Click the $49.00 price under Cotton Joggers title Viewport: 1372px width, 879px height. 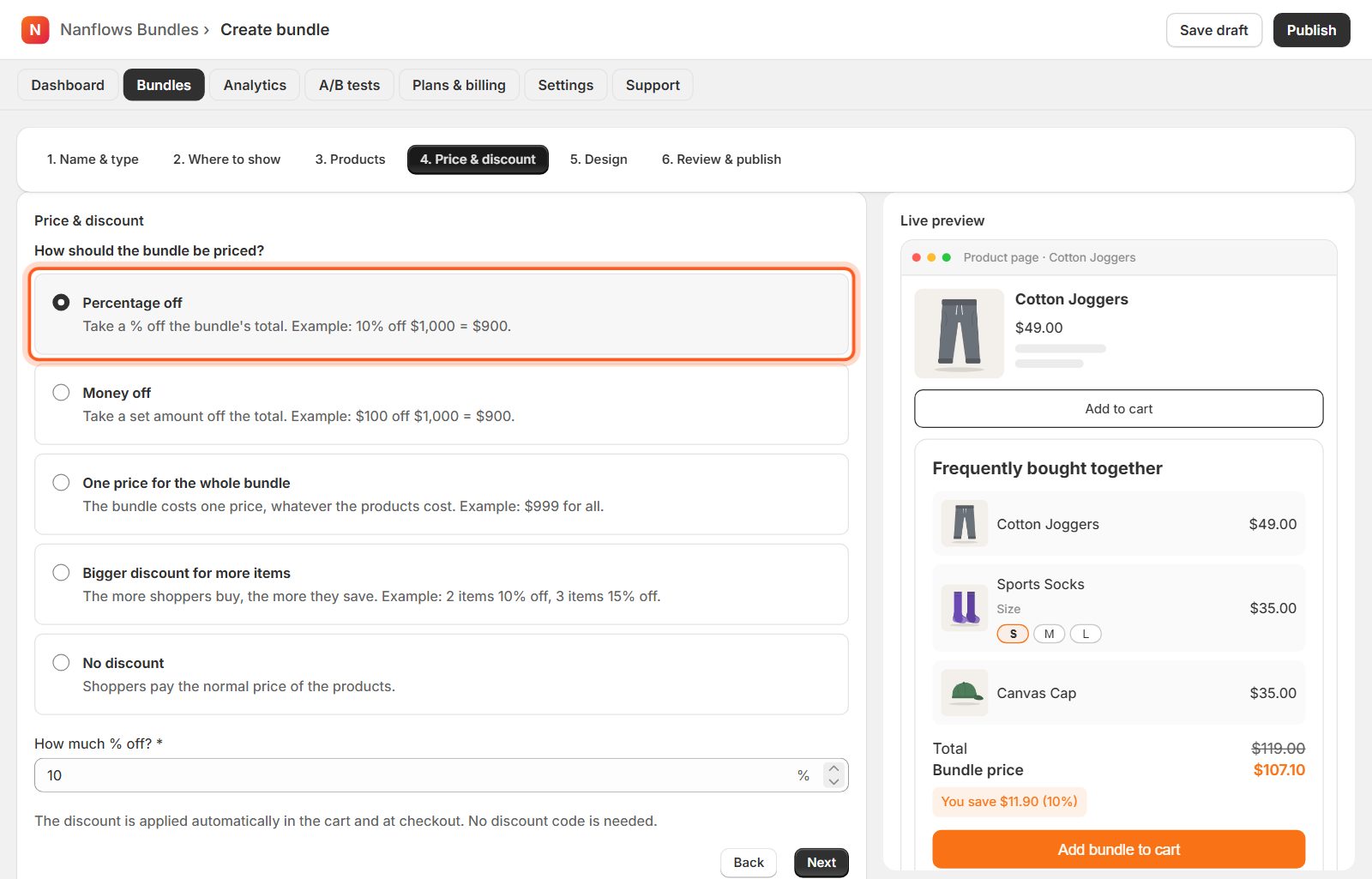[x=1038, y=328]
